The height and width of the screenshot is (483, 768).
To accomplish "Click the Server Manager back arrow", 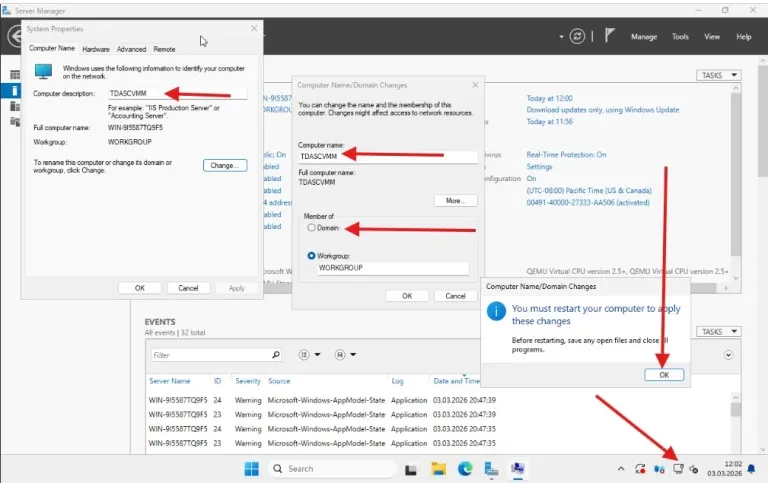I will coord(15,36).
